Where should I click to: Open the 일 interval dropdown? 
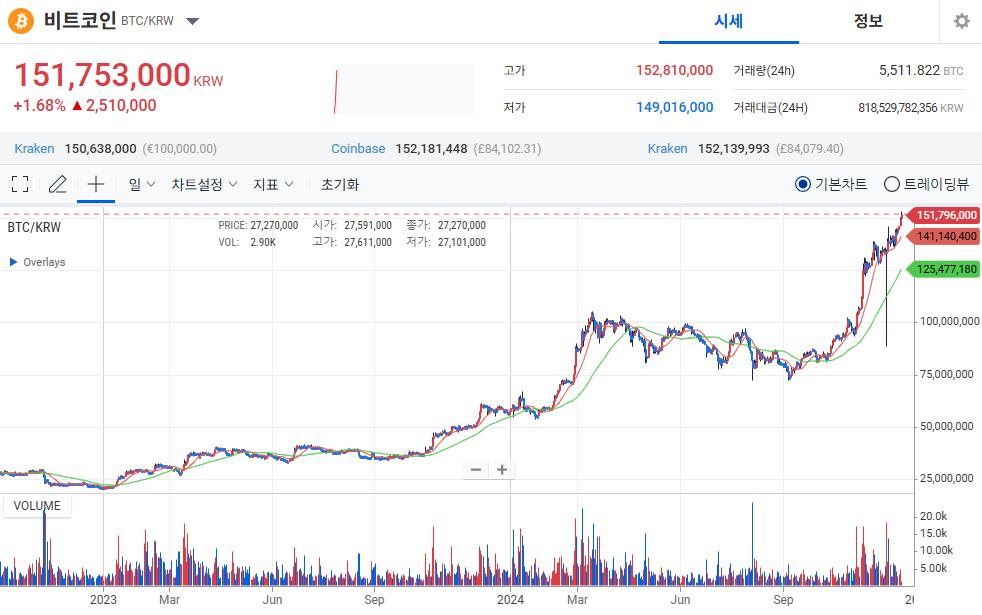pos(140,183)
